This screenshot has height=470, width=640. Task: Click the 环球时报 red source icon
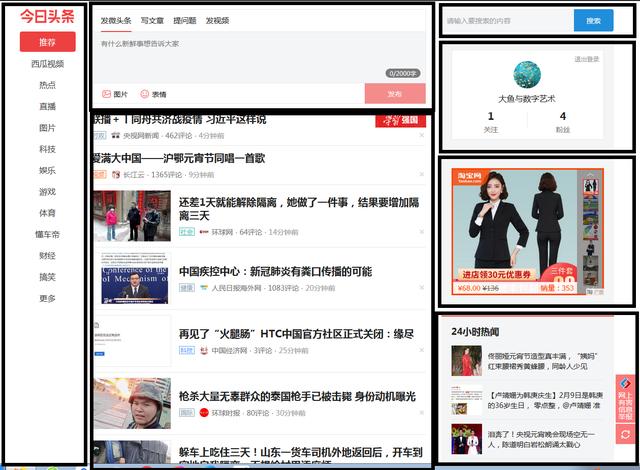click(x=204, y=413)
